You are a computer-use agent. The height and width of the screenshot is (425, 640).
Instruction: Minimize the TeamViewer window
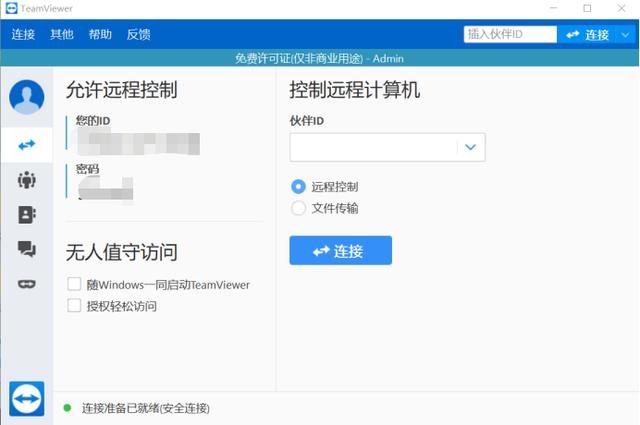553,8
